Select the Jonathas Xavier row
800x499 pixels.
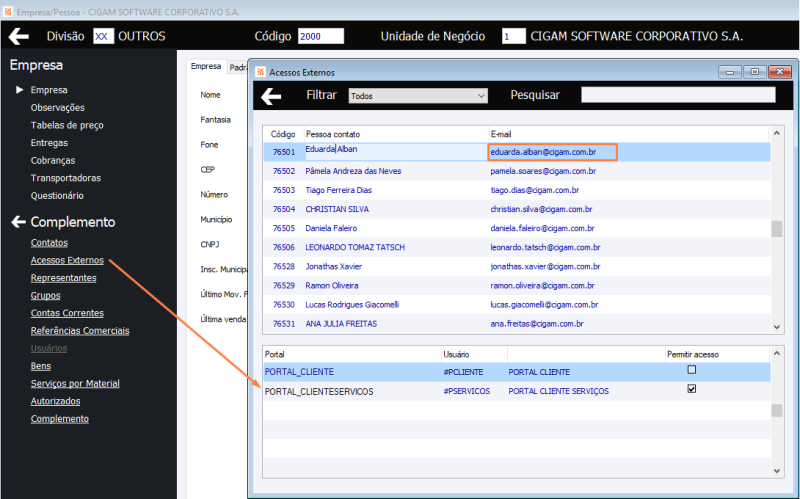pyautogui.click(x=517, y=266)
